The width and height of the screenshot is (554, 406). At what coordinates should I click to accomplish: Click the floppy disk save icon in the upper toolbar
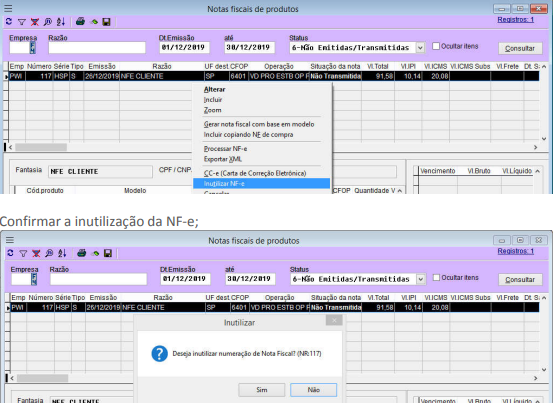pyautogui.click(x=106, y=22)
